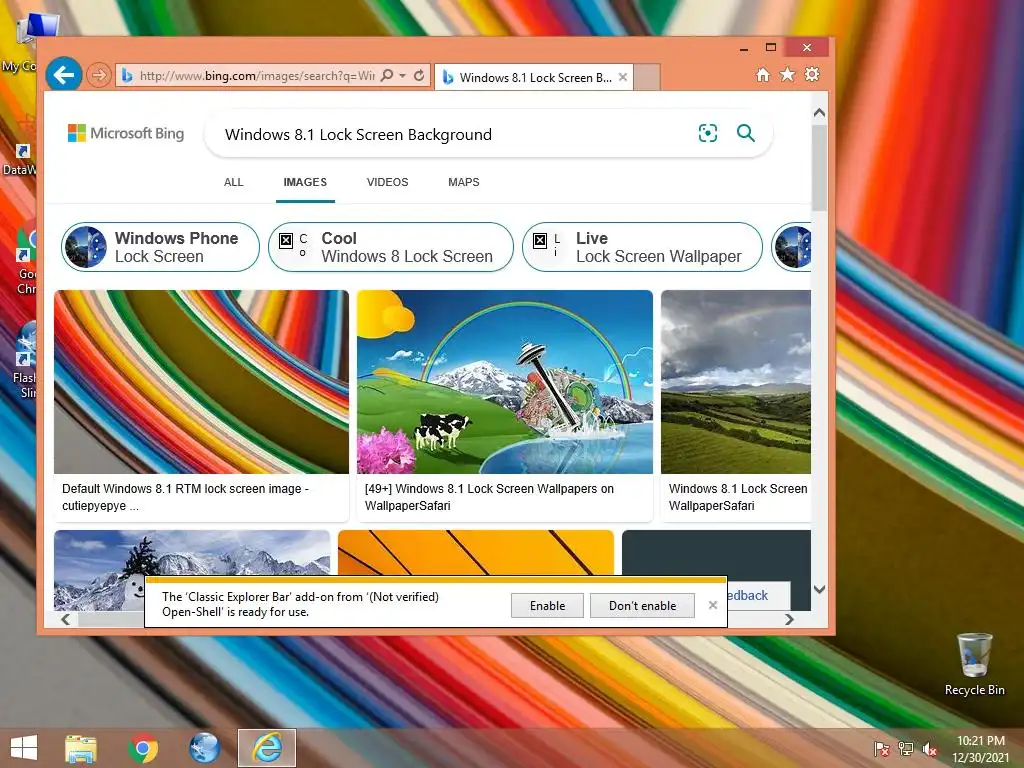
Task: Click the horizontal scrollbar left arrow
Action: point(65,619)
